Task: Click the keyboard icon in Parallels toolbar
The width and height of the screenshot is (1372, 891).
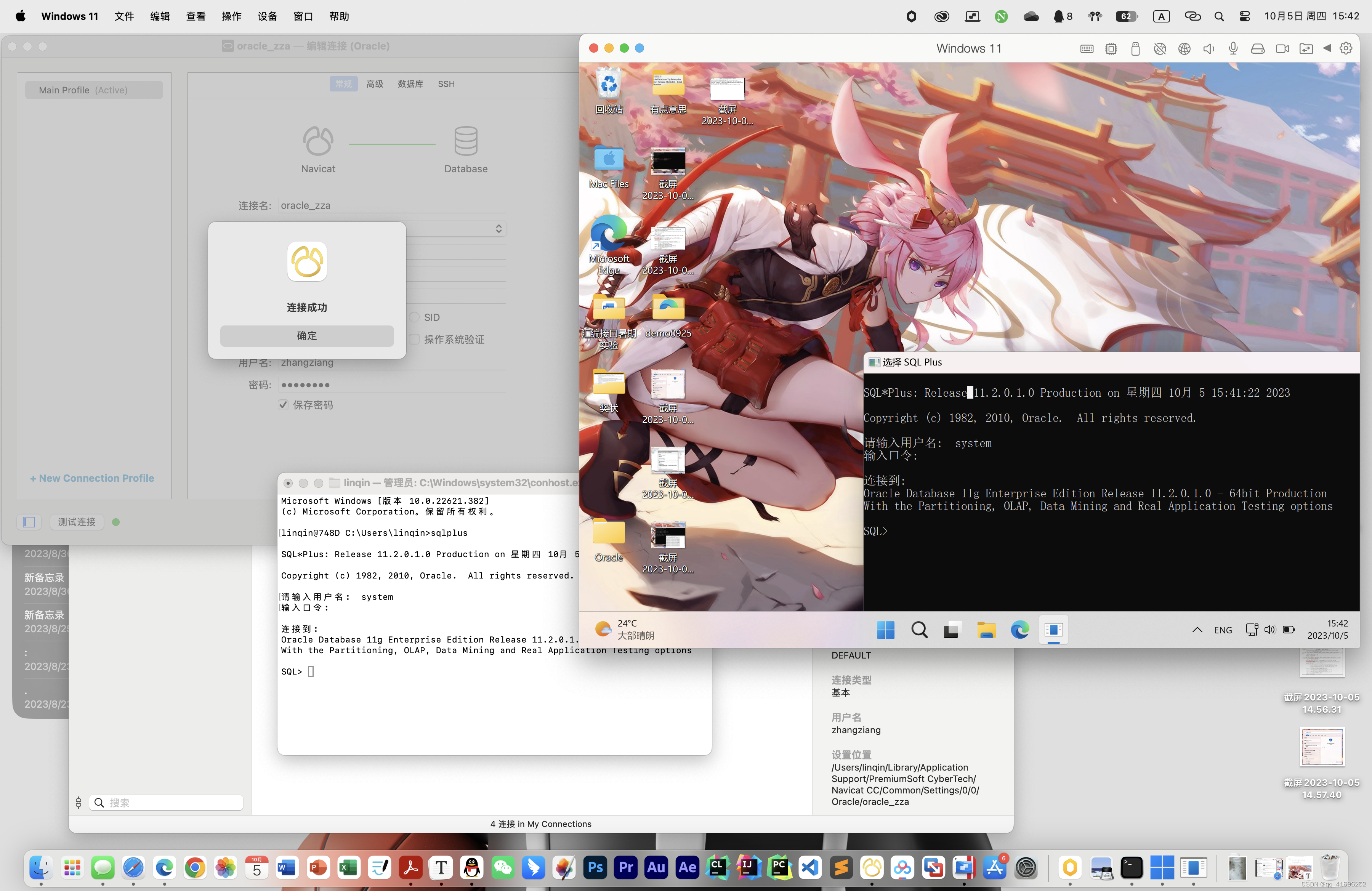Action: coord(1087,49)
